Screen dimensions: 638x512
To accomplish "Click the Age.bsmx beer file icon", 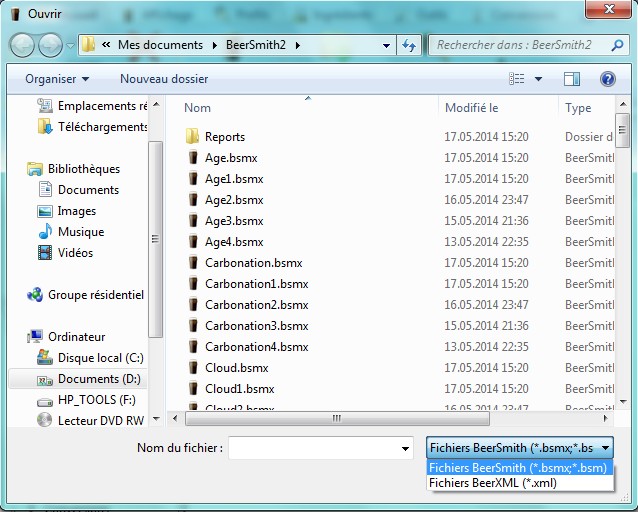I will pos(193,158).
